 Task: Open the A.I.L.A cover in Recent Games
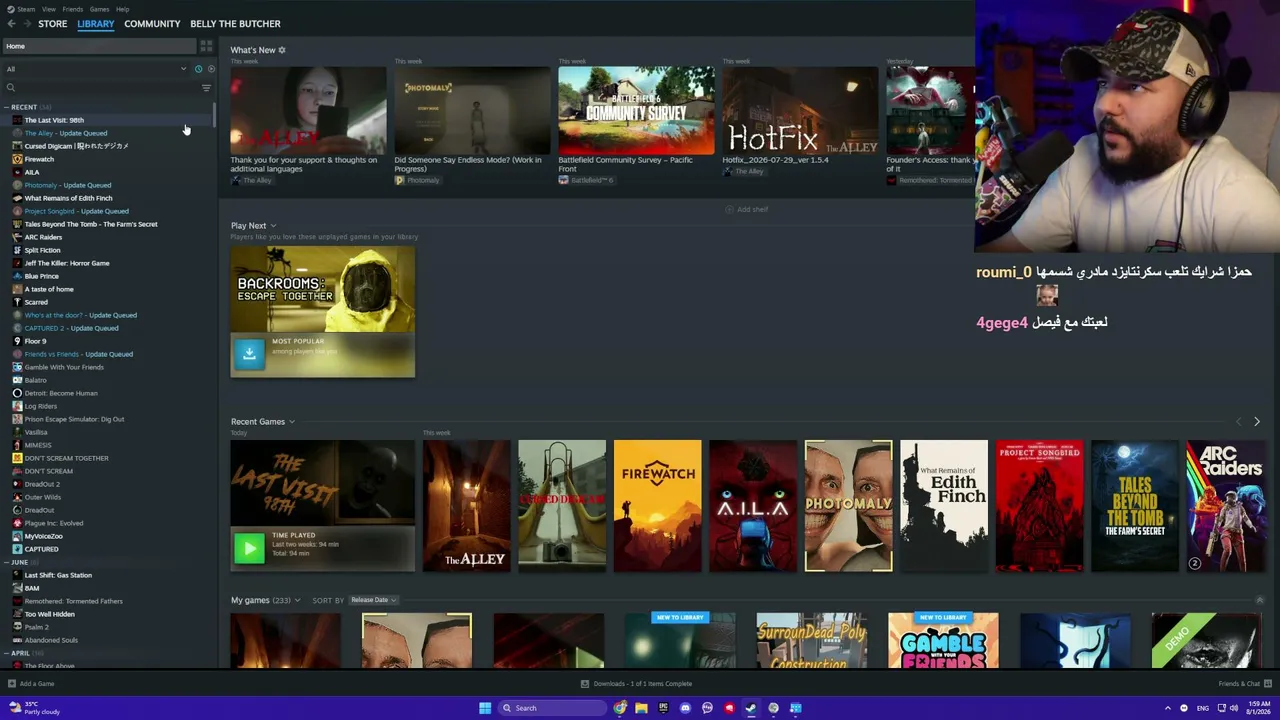753,506
